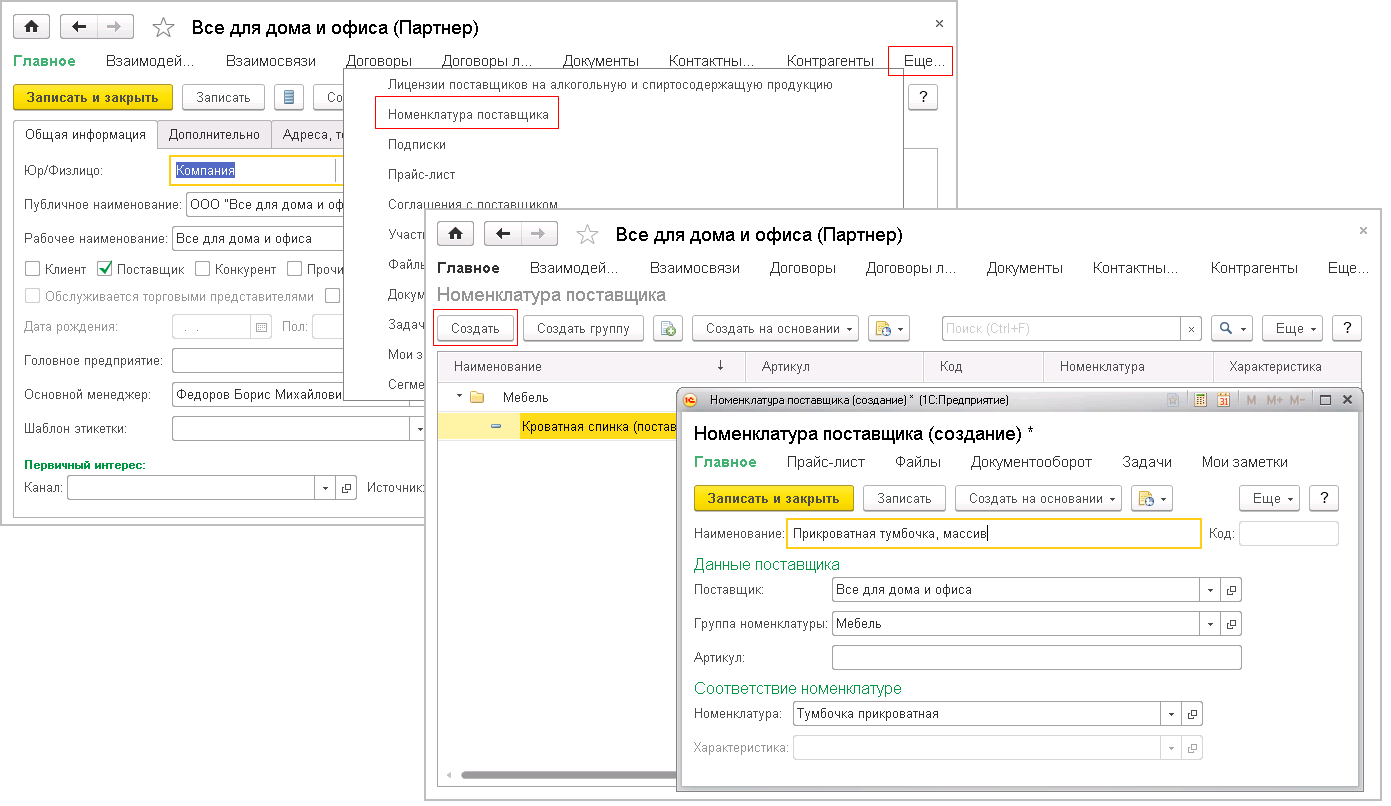Click the Поиск (Ctrl+F) search field

click(1062, 328)
